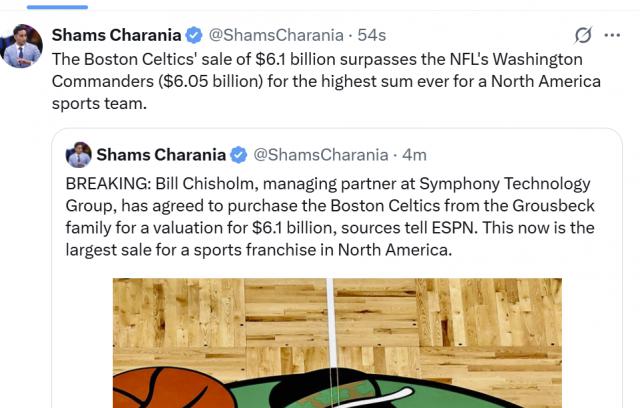640x408 pixels.
Task: Open Shams Charania display name on main tweet
Action: click(x=116, y=35)
